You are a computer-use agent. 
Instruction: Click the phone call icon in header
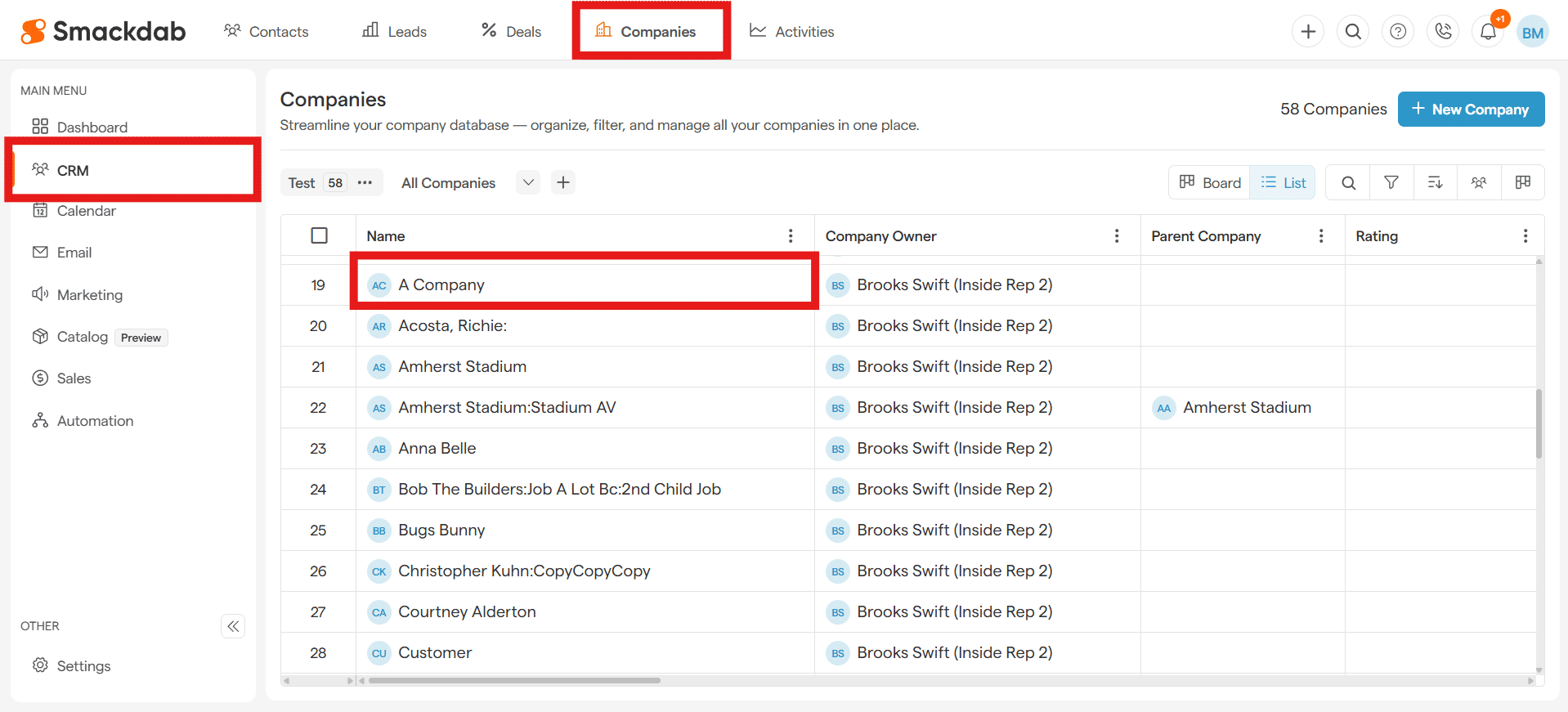click(1443, 32)
